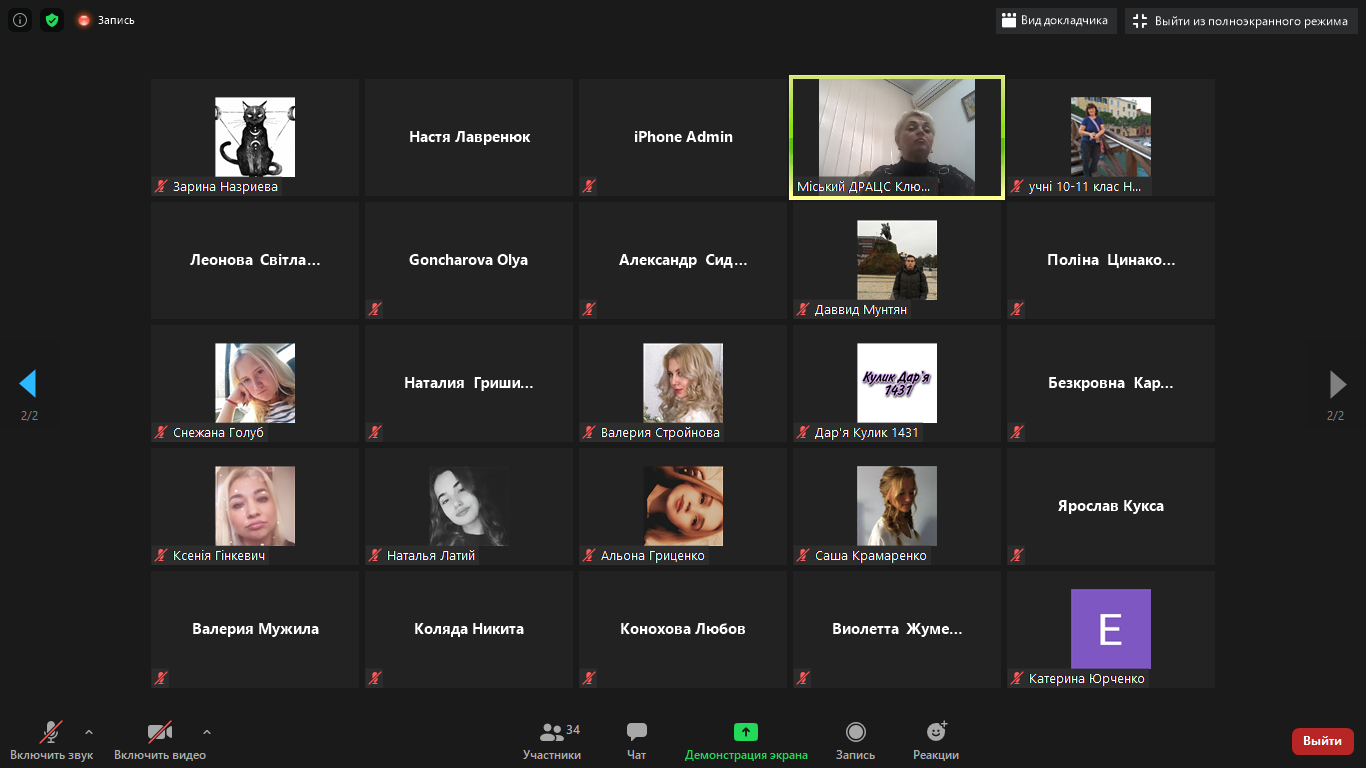The width and height of the screenshot is (1366, 768).
Task: Leave the meeting with Выйти button
Action: (1322, 741)
